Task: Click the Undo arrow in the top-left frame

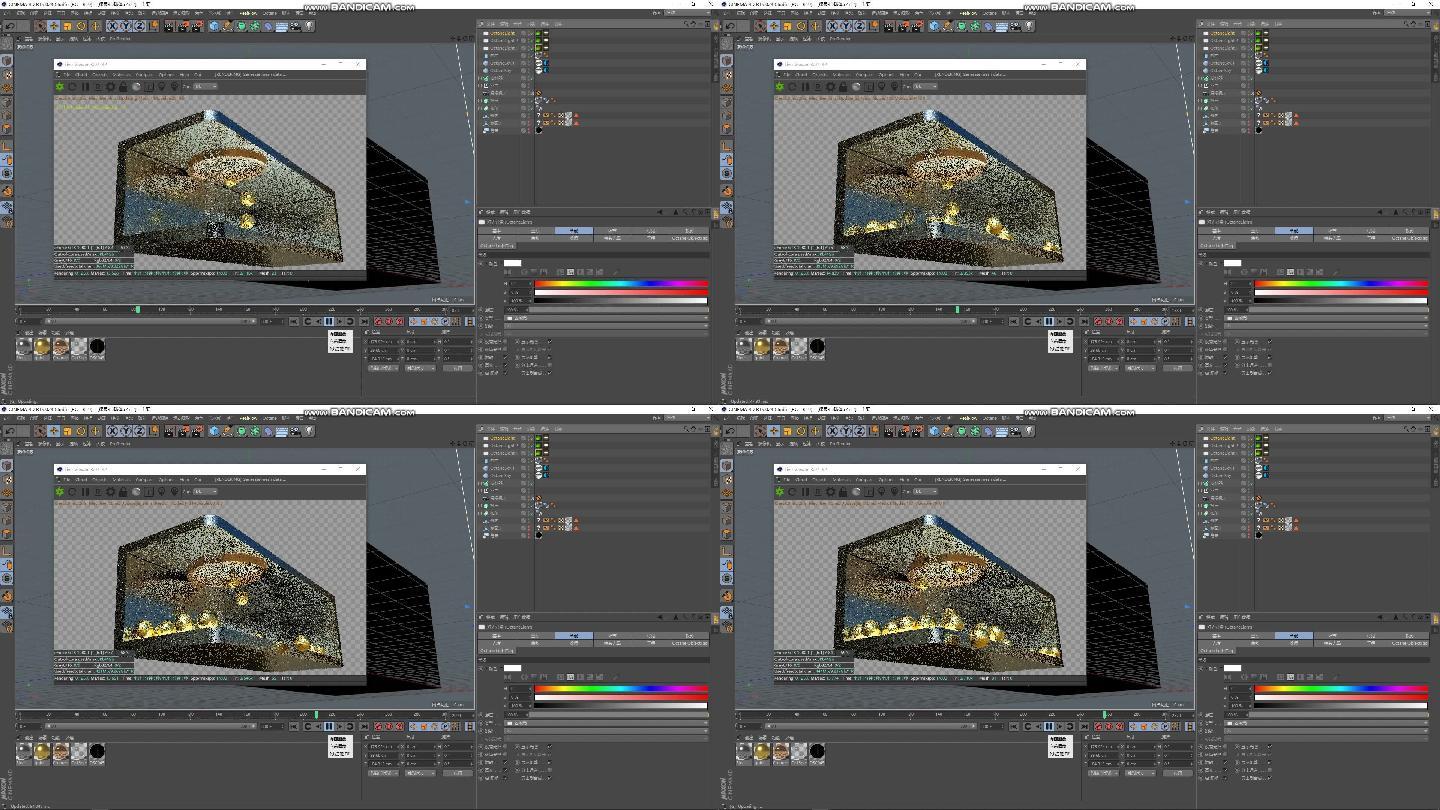Action: 10,26
